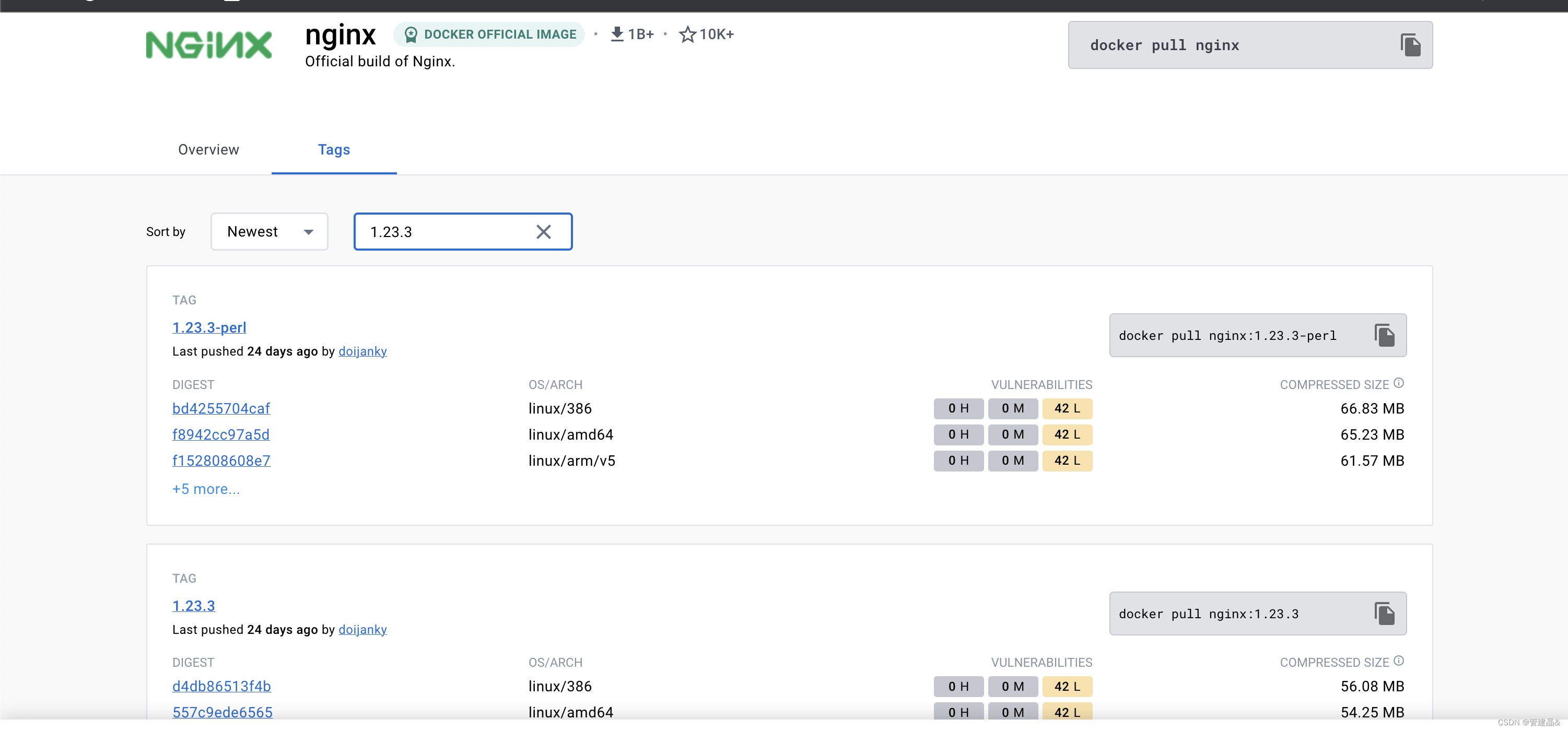The height and width of the screenshot is (731, 1568).
Task: Click the 0 M badge for d4db86513f4b
Action: pos(1013,687)
